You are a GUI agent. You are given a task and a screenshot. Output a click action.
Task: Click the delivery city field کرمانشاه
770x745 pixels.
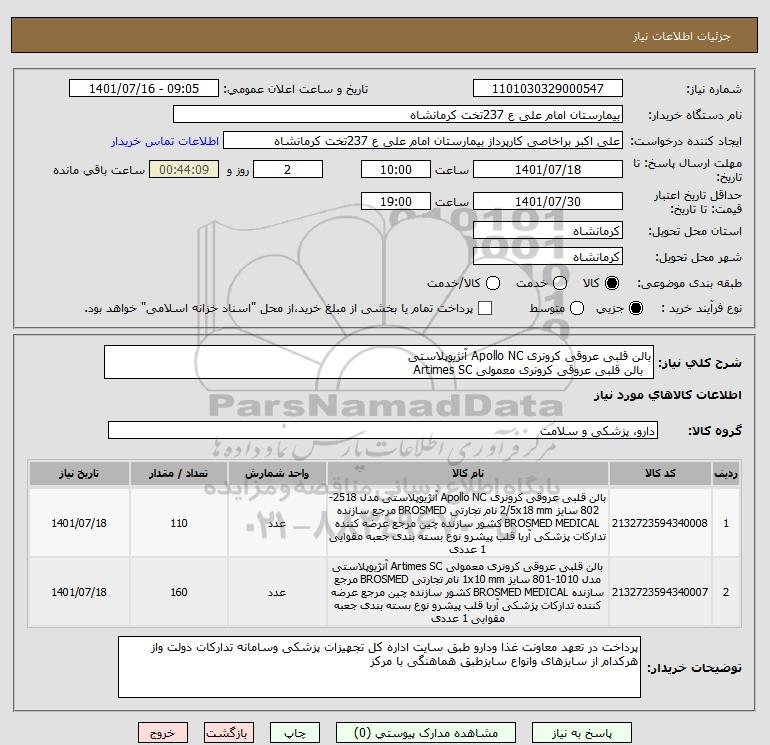pyautogui.click(x=548, y=257)
